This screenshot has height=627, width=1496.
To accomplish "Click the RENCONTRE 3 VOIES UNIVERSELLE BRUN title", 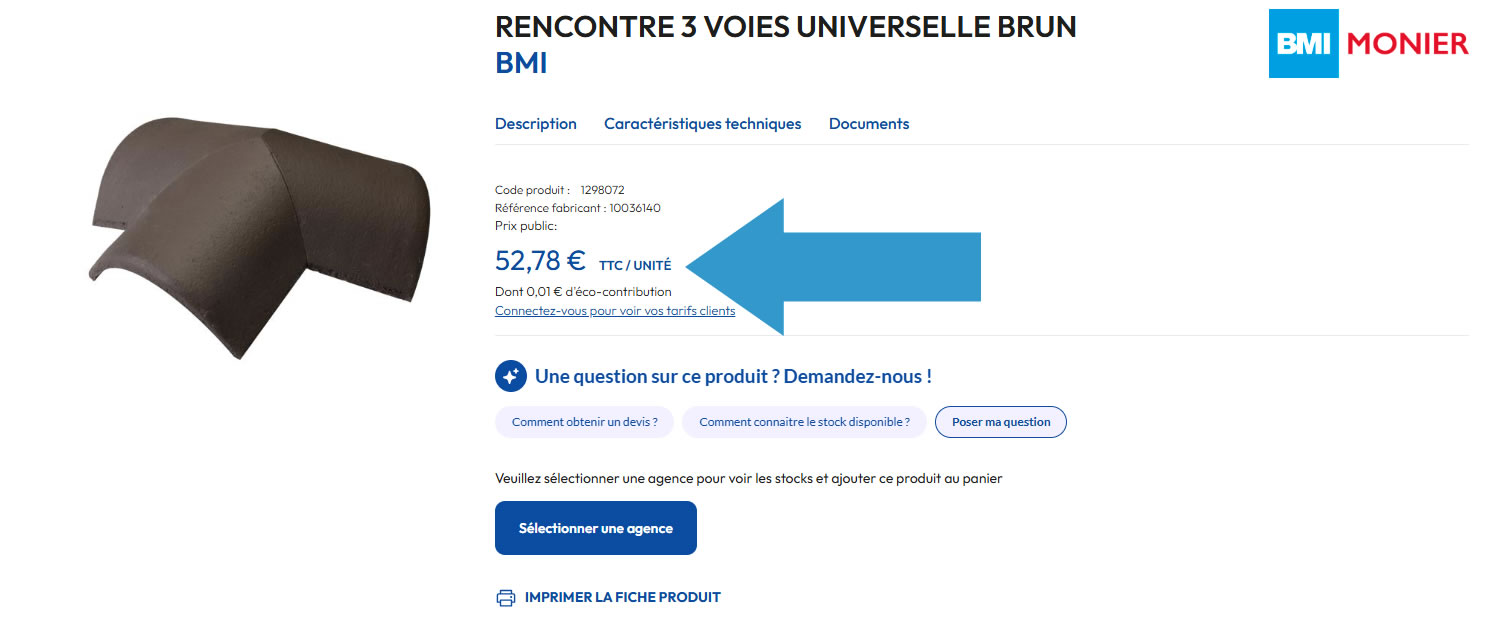I will click(785, 27).
